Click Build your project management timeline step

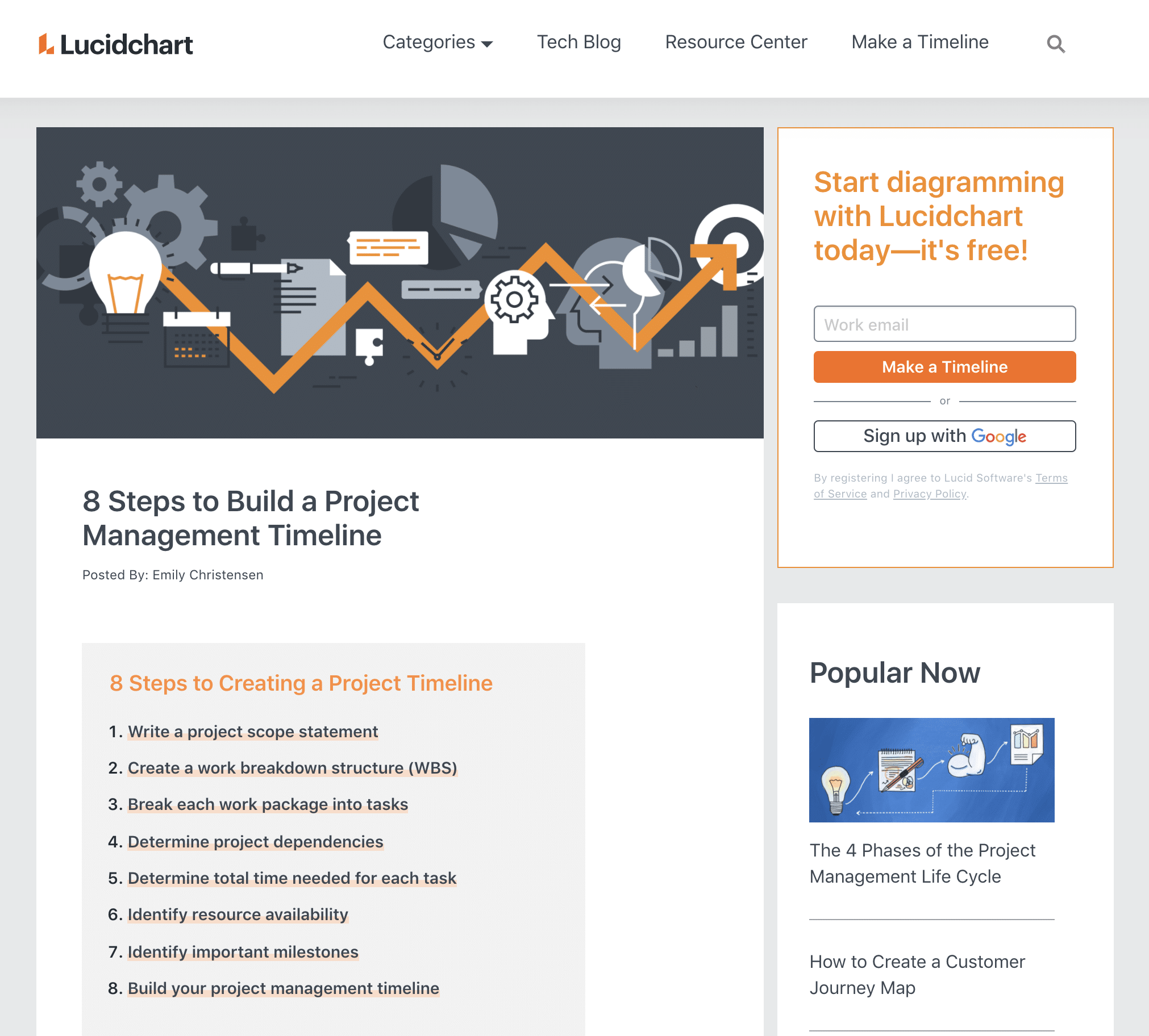coord(283,988)
